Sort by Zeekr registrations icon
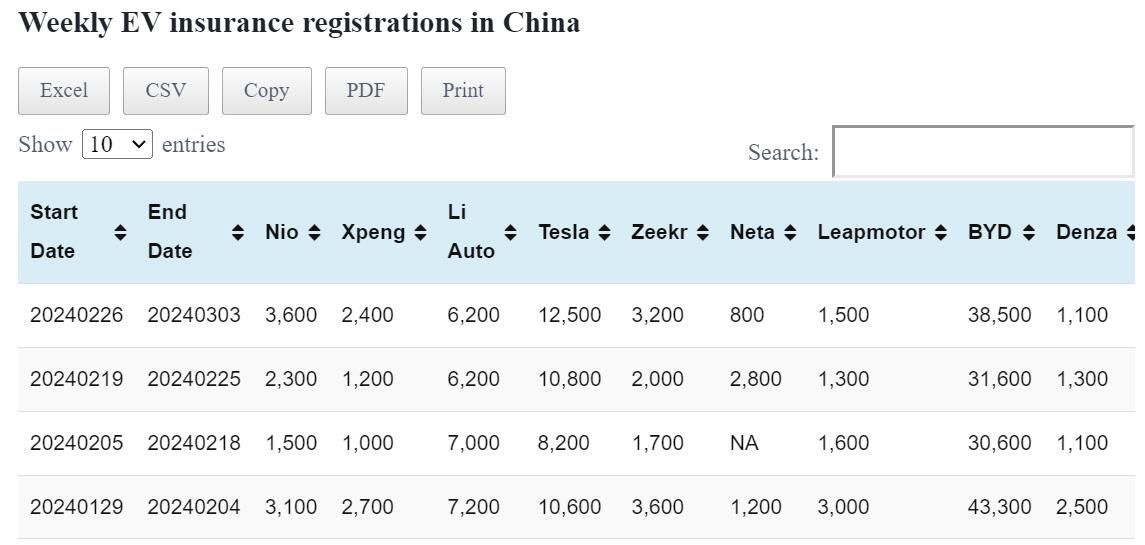This screenshot has height=545, width=1145. (703, 232)
